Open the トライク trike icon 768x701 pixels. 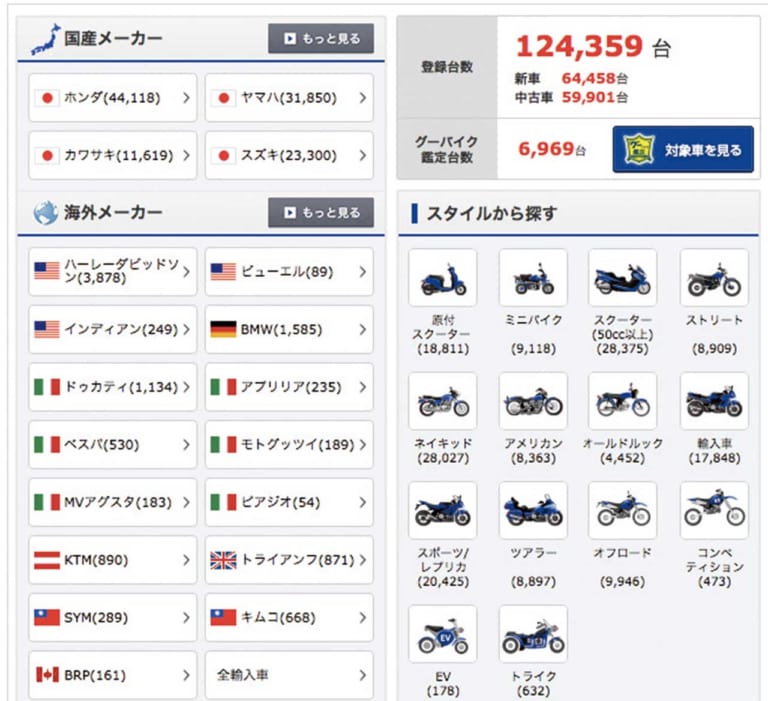(533, 634)
